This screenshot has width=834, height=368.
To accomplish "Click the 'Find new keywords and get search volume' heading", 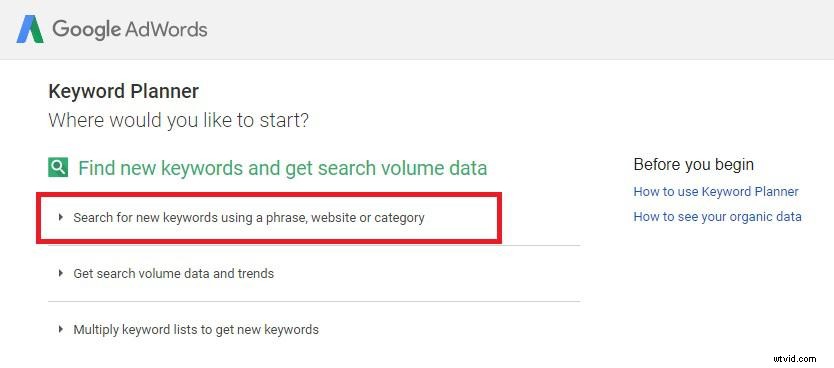I will pos(282,169).
